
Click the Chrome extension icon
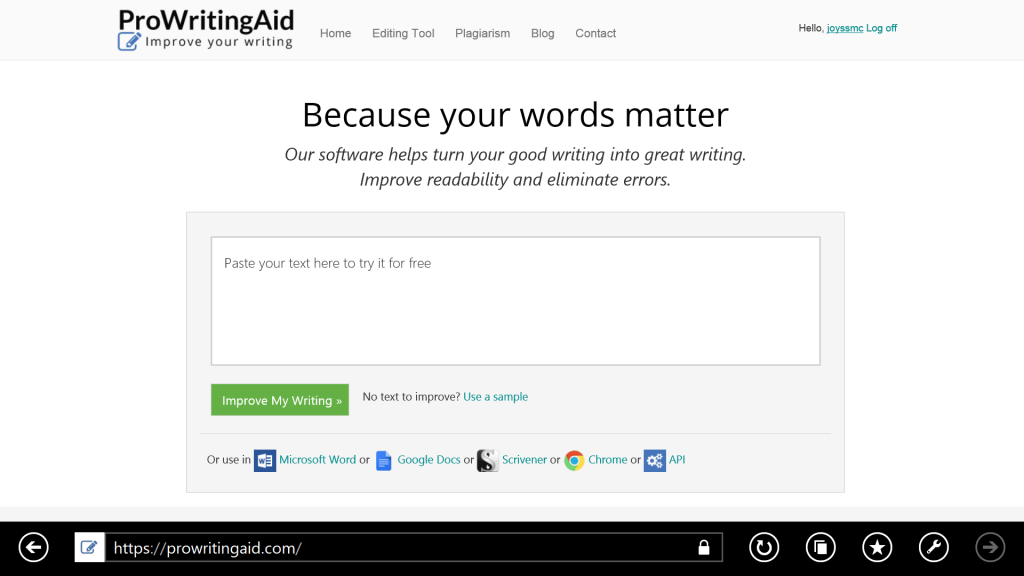[573, 460]
